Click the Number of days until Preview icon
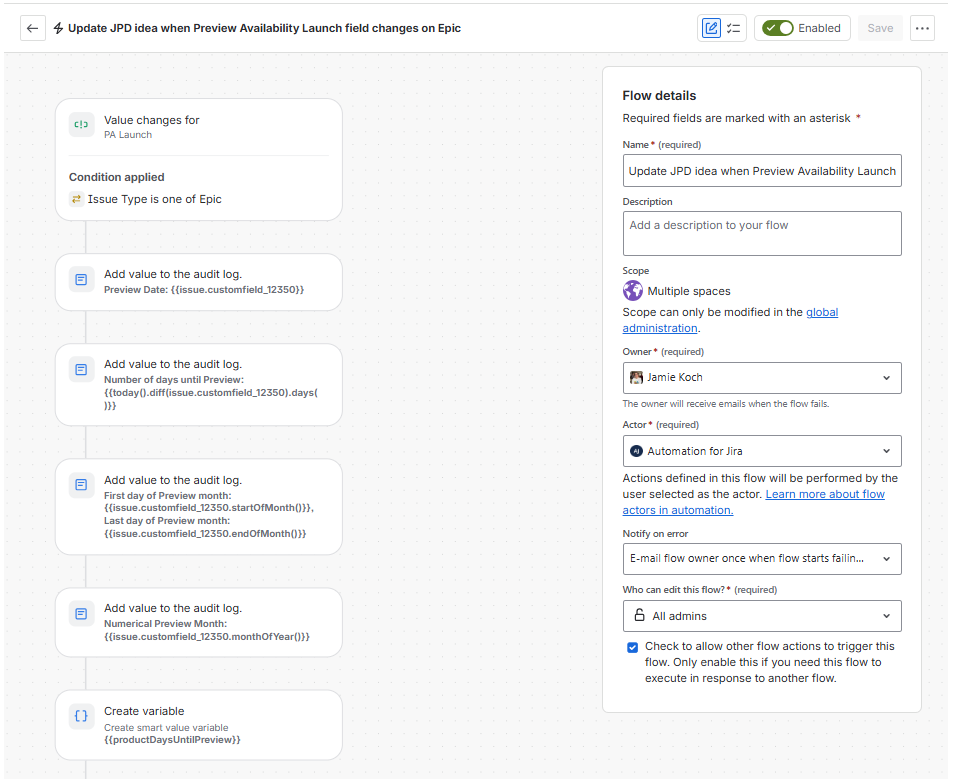Viewport: 957px width, 779px height. pyautogui.click(x=81, y=369)
